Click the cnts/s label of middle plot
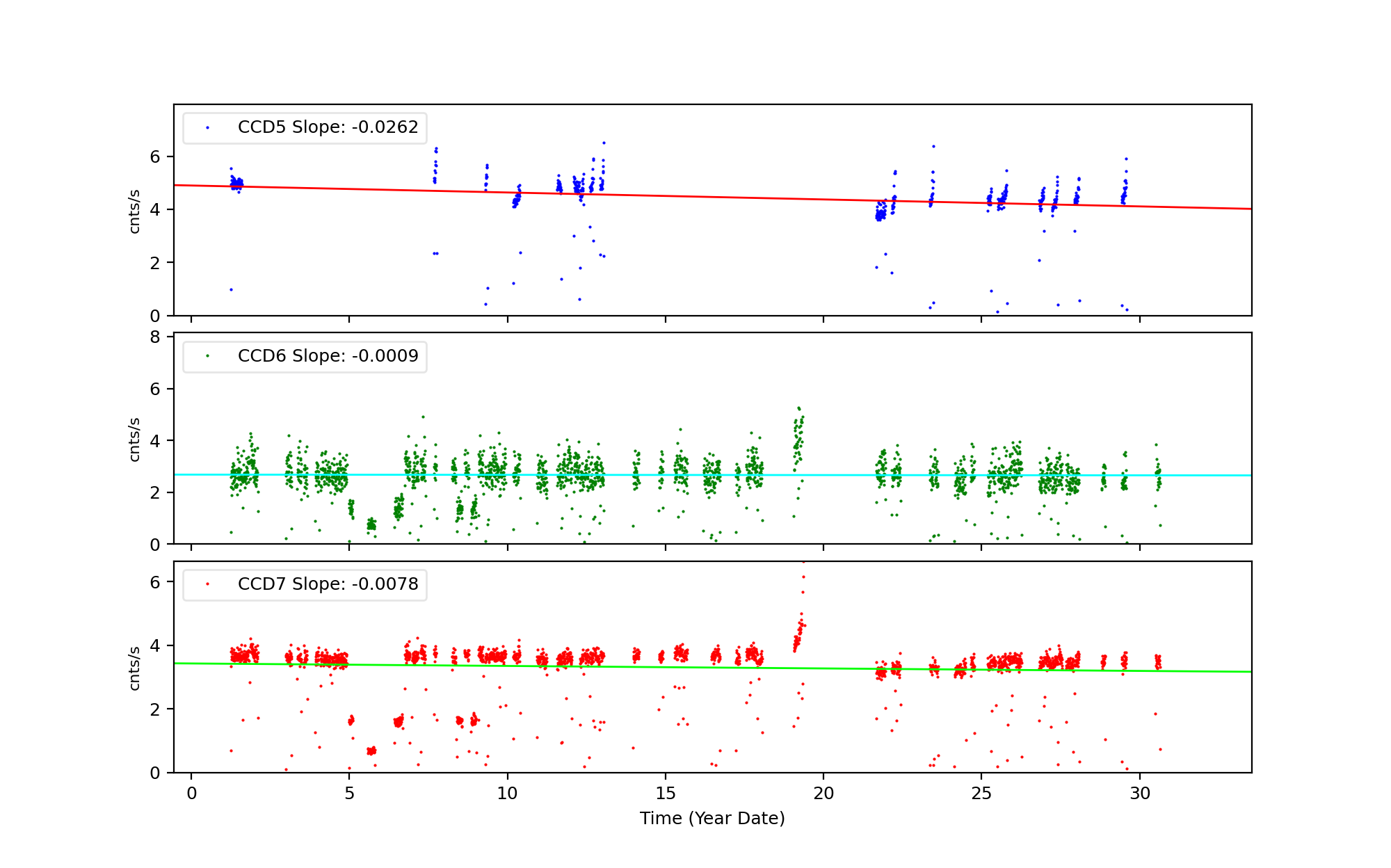Screen dimensions: 1391x868 135,440
